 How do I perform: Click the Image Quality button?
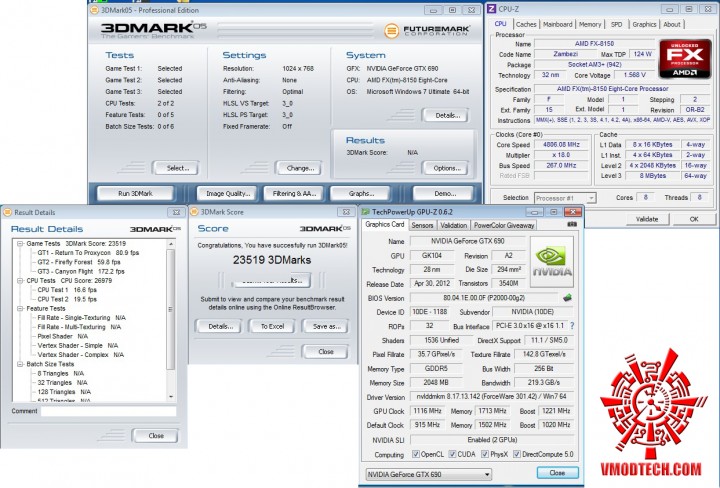[x=228, y=193]
